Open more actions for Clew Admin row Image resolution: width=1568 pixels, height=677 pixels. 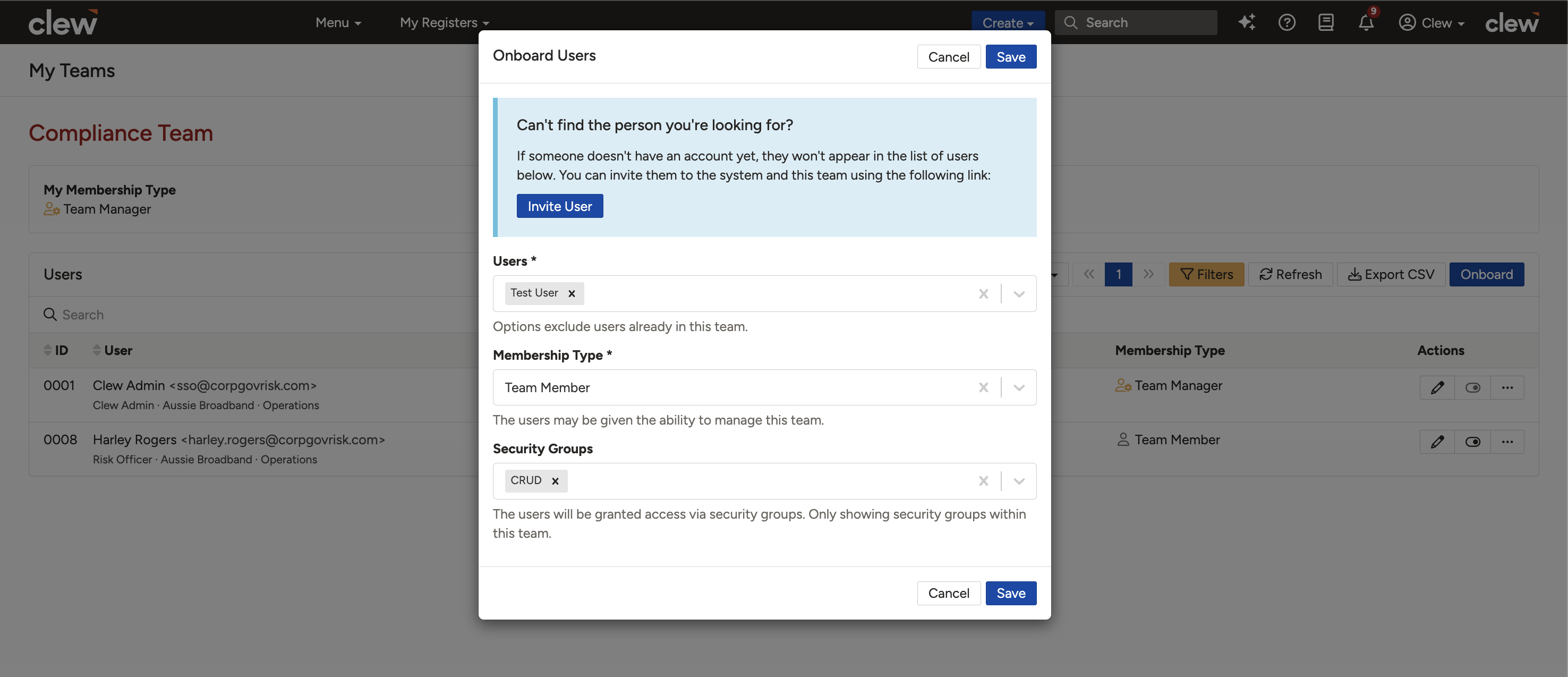[1507, 388]
